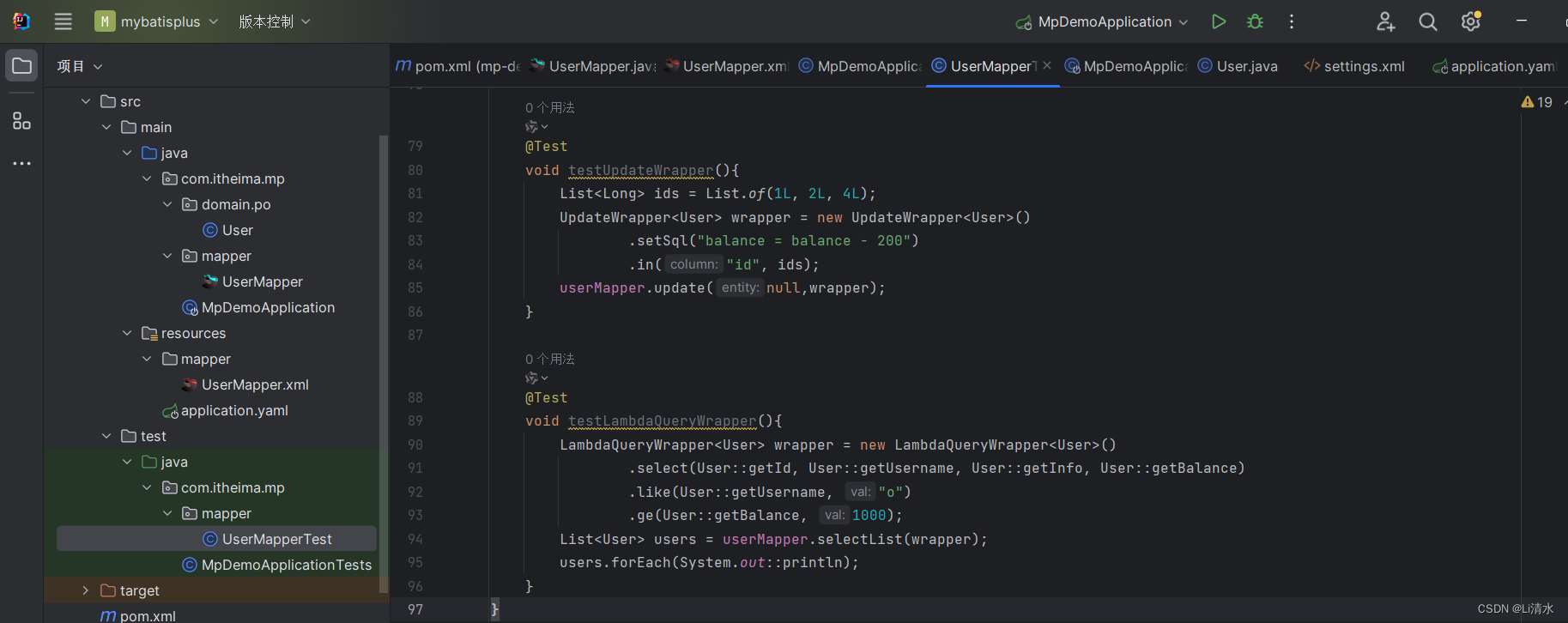Image resolution: width=1568 pixels, height=623 pixels.
Task: Click '0 个用法' hint above testUpdateWrapper
Action: [x=550, y=107]
